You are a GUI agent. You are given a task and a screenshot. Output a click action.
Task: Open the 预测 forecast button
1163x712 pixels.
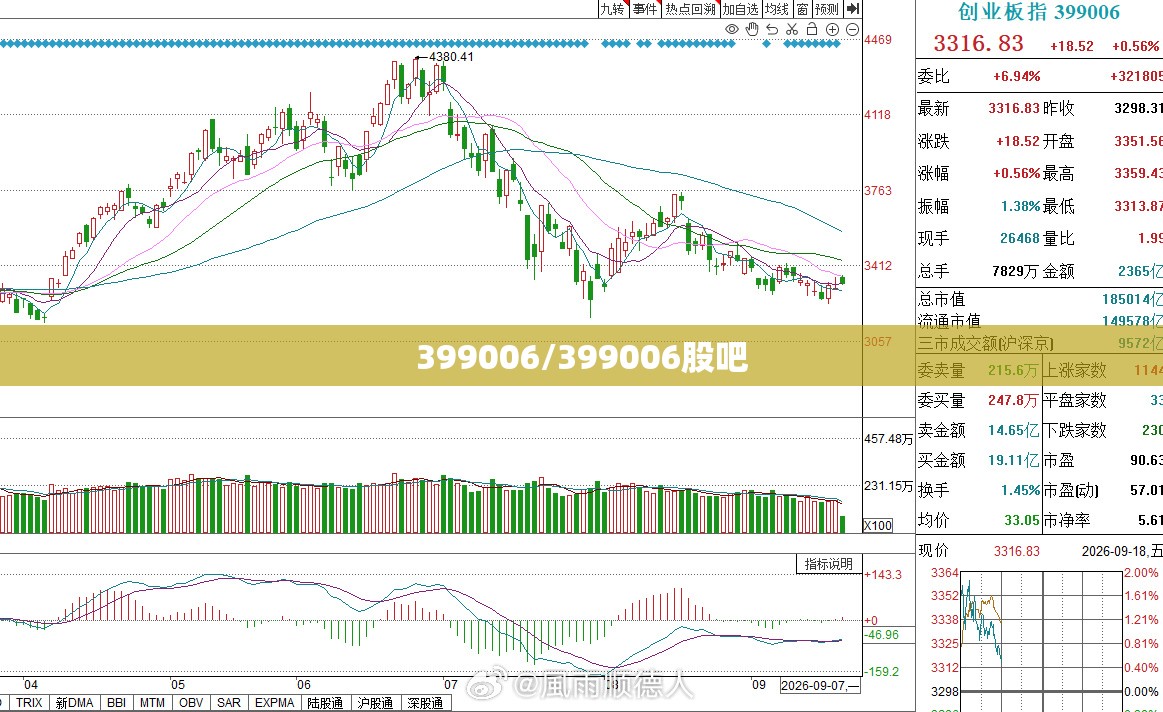(826, 9)
